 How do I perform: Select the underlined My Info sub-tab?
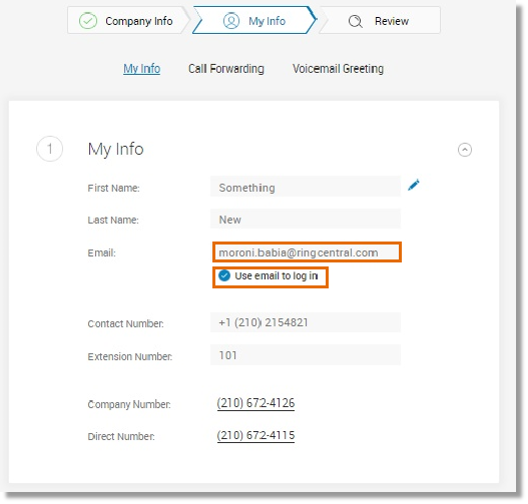coord(142,69)
